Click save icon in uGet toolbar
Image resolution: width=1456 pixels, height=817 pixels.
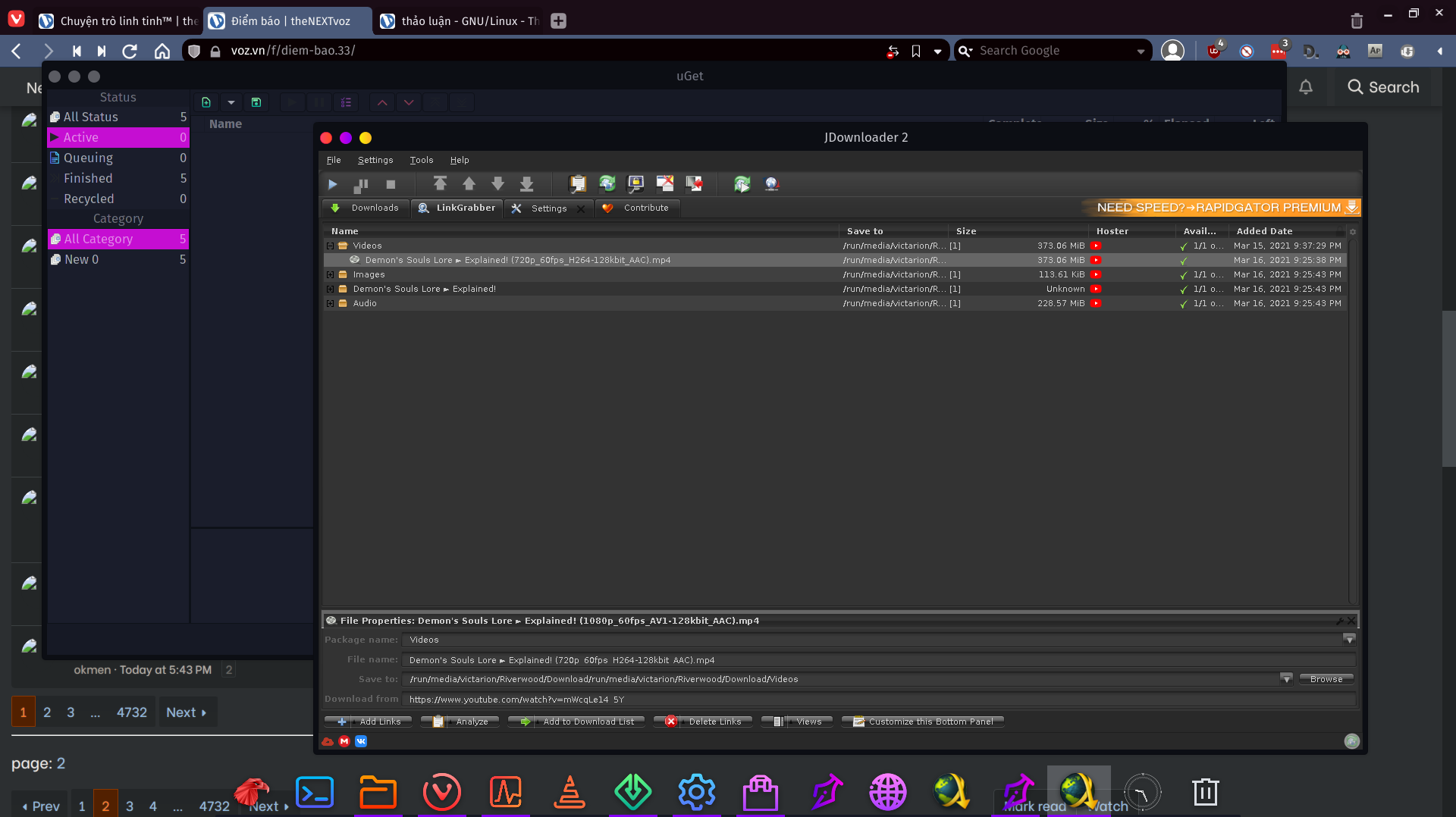pos(256,102)
